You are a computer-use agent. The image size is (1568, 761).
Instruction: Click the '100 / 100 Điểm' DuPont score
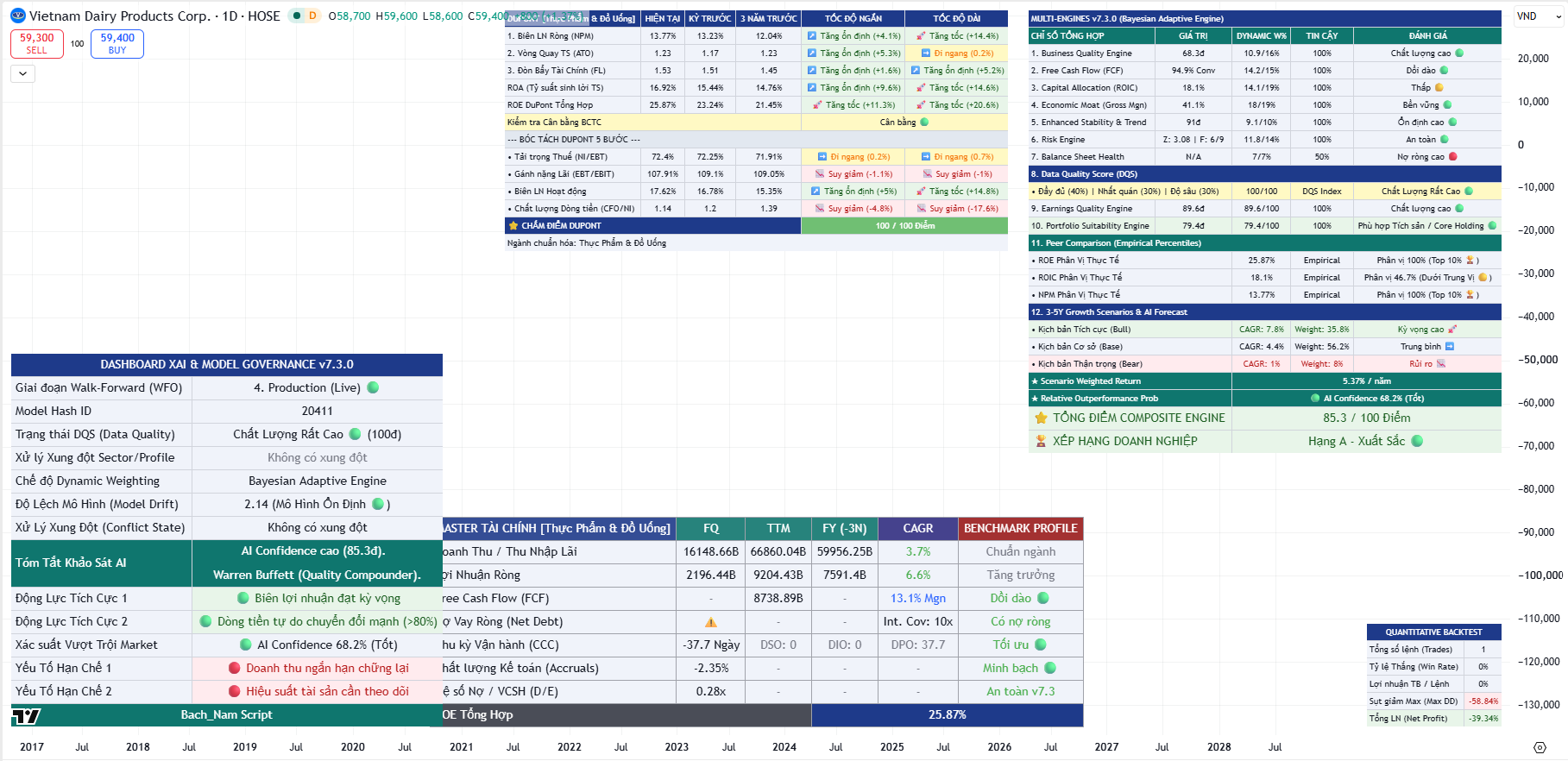click(x=904, y=226)
